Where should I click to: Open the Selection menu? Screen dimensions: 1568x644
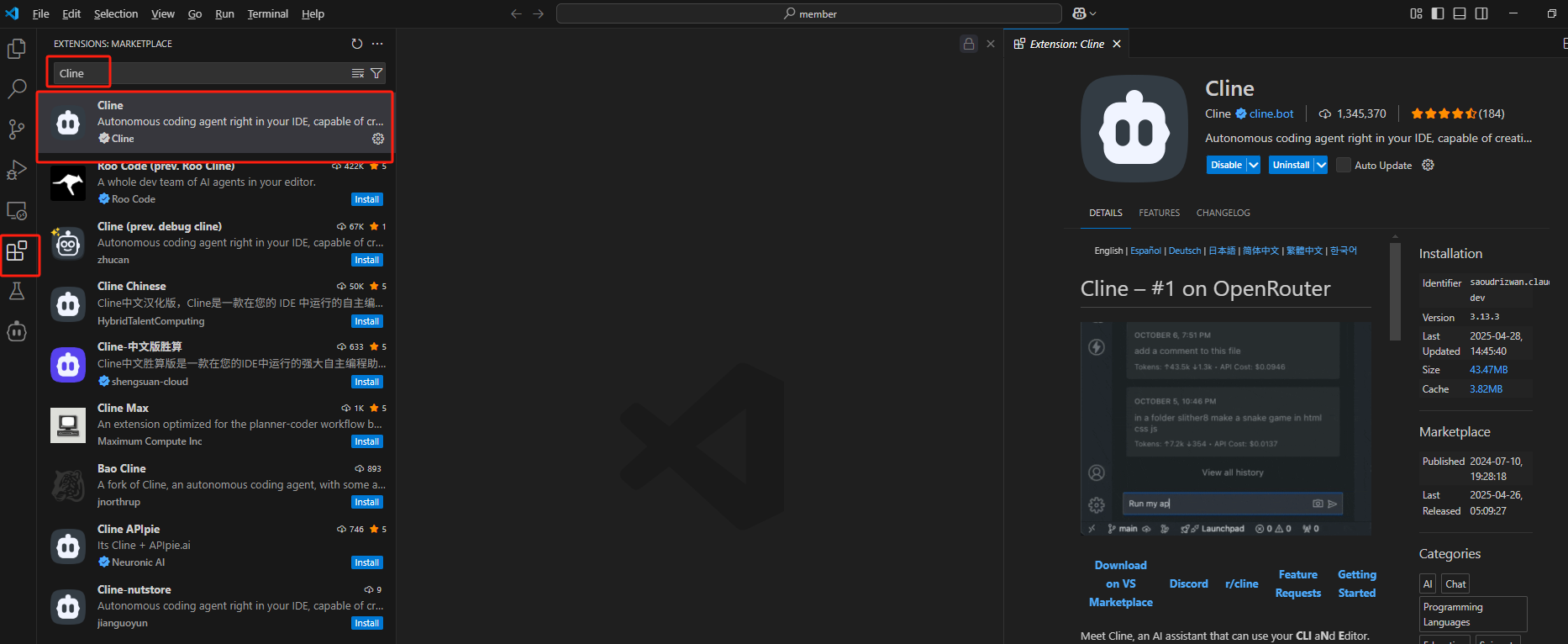[116, 13]
